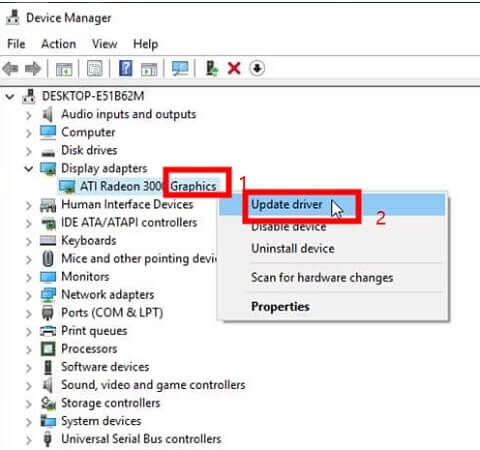Click the Disable device down-arrow icon

point(257,68)
